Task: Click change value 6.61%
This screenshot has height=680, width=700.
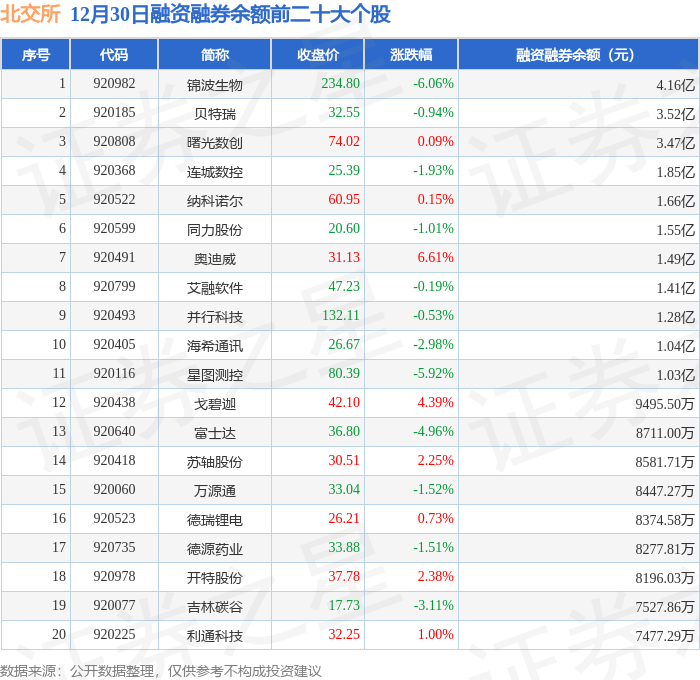Action: click(x=435, y=258)
